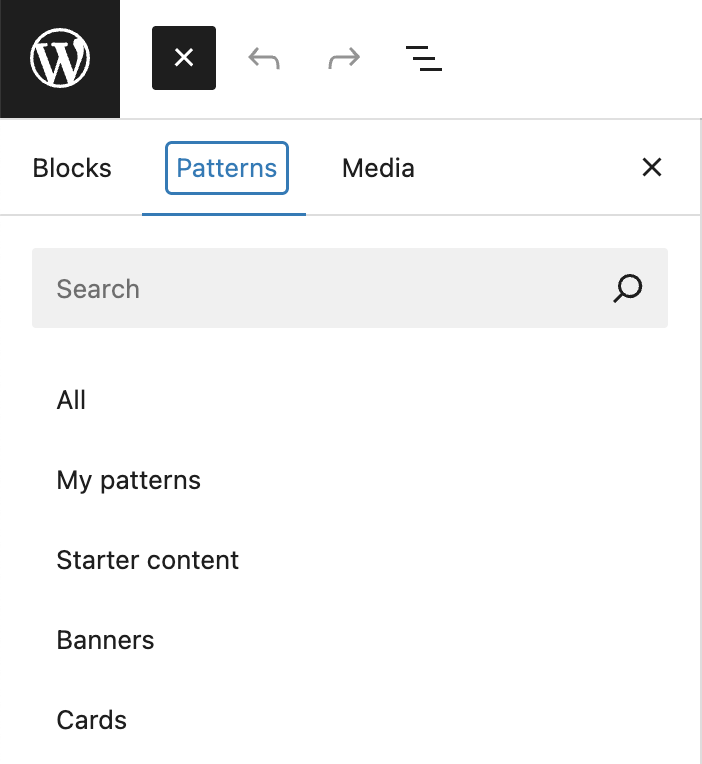Browse the Banners pattern category
This screenshot has width=702, height=764.
tap(106, 640)
